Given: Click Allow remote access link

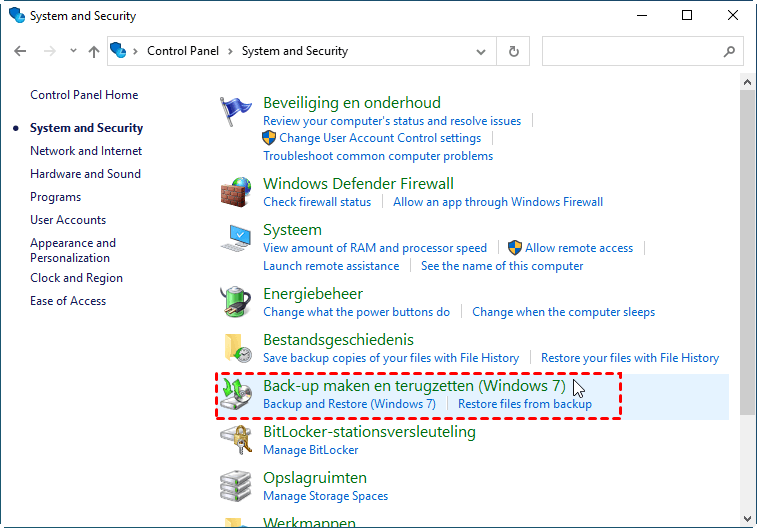Looking at the screenshot, I should coord(579,248).
